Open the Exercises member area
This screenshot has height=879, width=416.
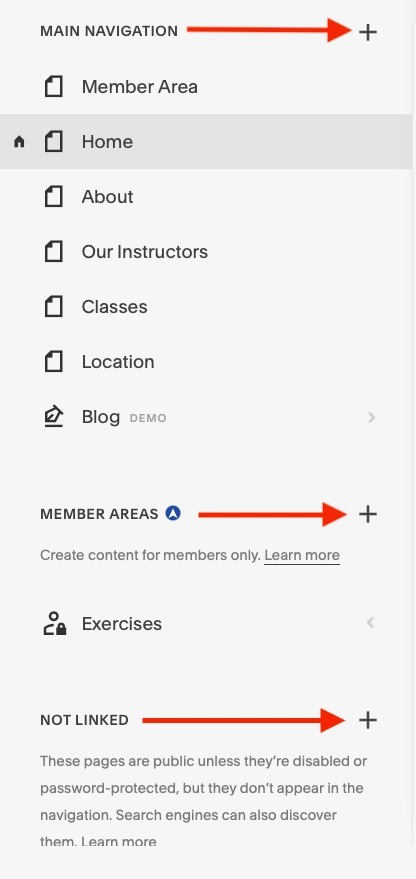[206, 623]
